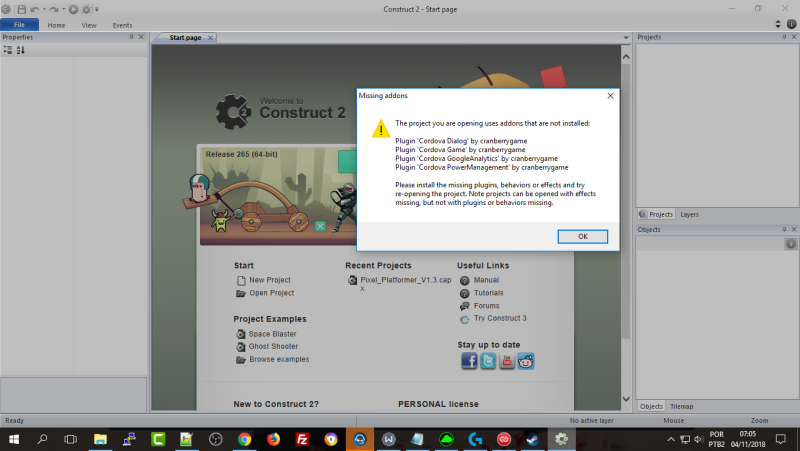Switch to the Home ribbon tab
The height and width of the screenshot is (451, 800).
point(56,25)
